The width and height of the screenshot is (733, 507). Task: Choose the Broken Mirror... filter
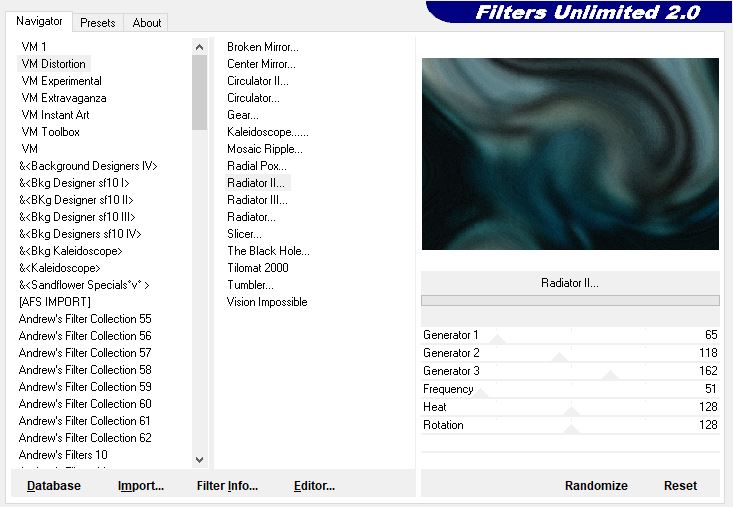coord(263,47)
